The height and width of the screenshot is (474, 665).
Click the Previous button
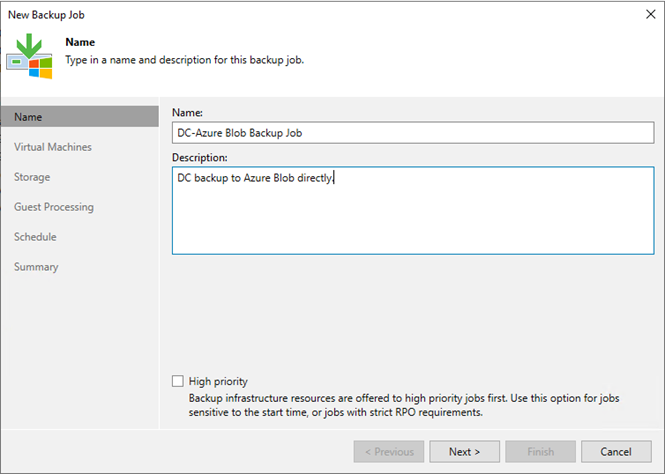[x=389, y=452]
